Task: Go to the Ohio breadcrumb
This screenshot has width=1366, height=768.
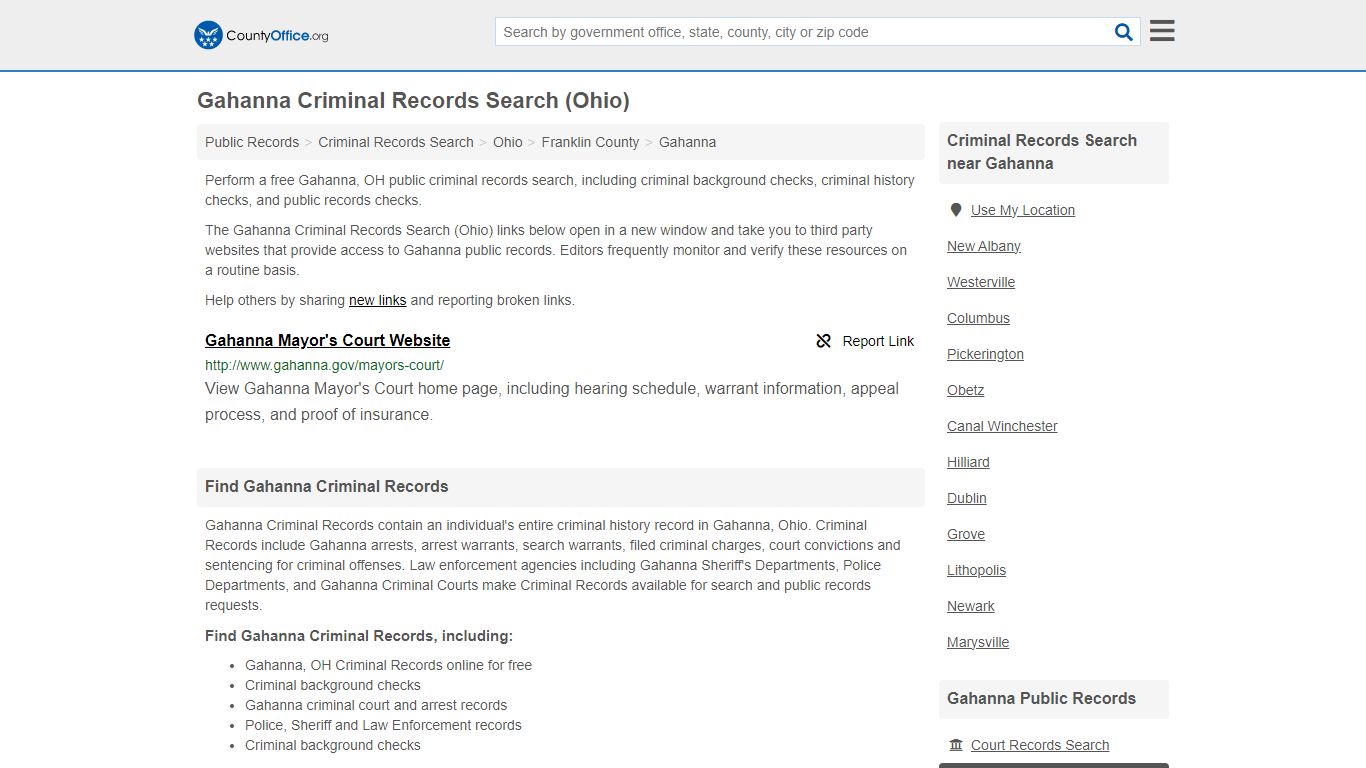Action: (x=508, y=142)
